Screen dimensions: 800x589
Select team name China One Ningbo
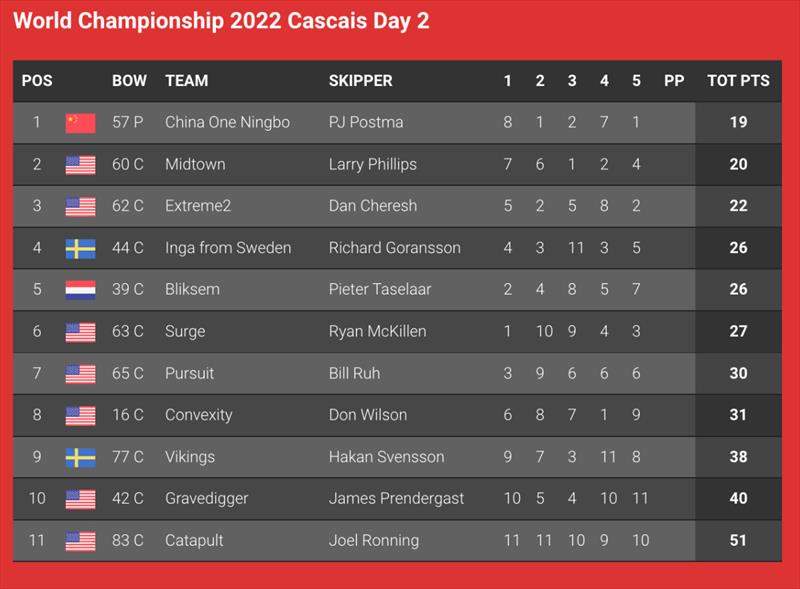[228, 122]
